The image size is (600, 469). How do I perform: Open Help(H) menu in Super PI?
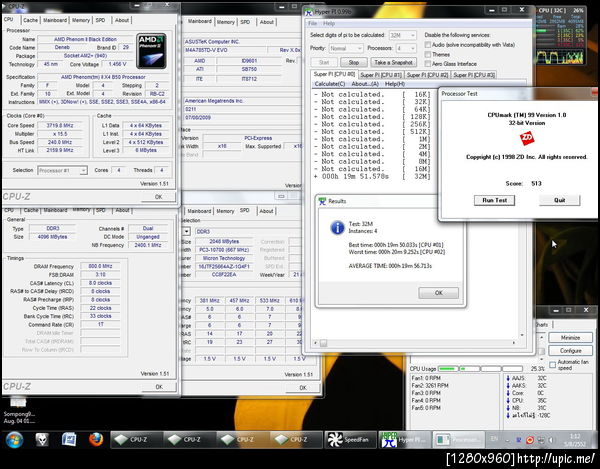click(395, 84)
